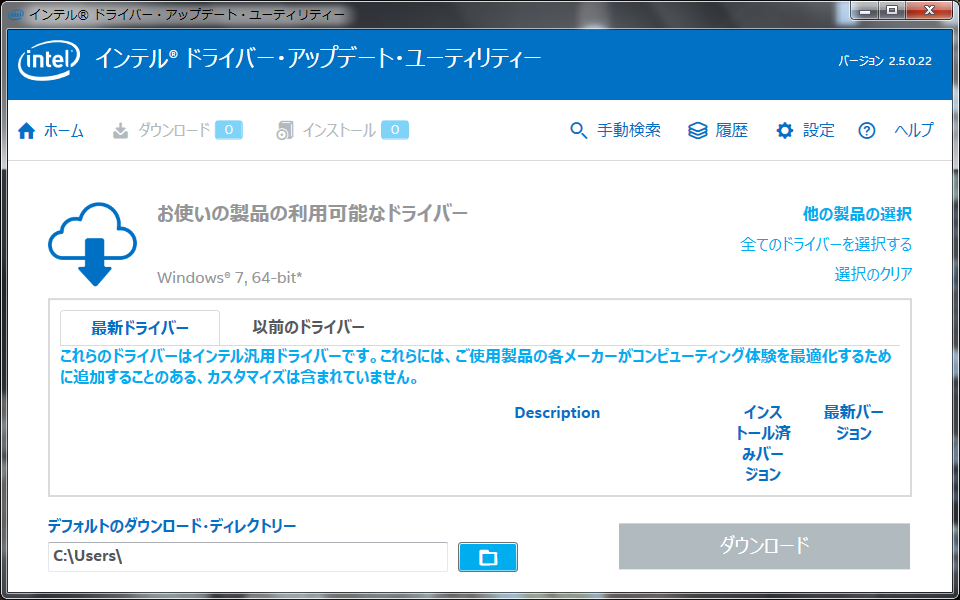This screenshot has width=960, height=600.
Task: Open the ダウンロード navigation item
Action: point(174,130)
